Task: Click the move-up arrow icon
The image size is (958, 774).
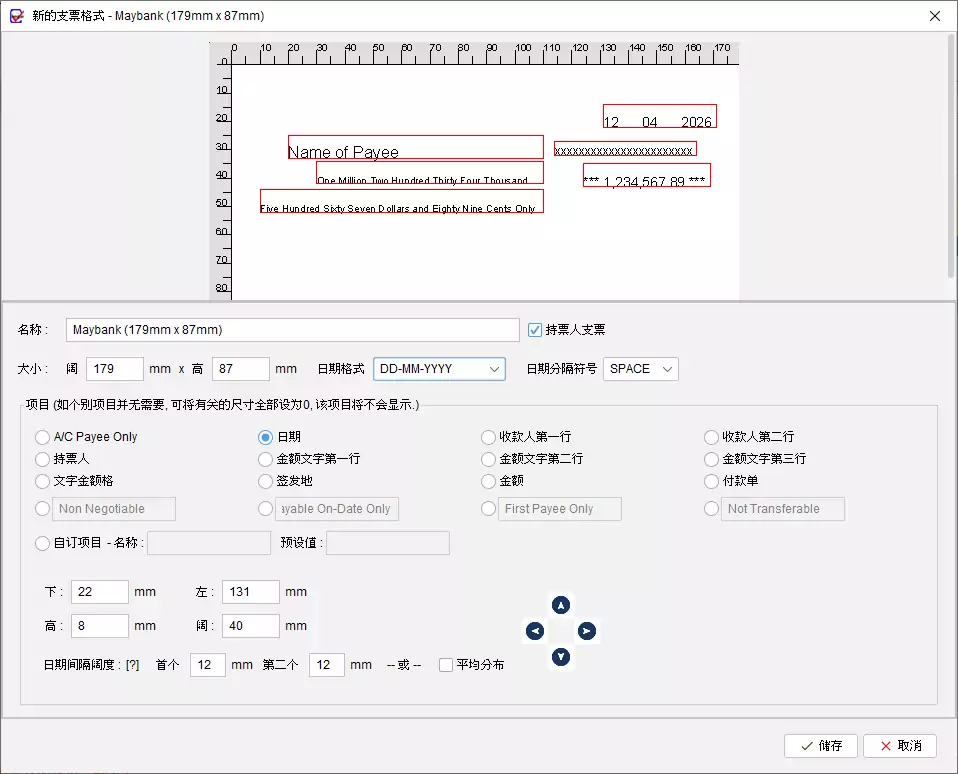Action: pyautogui.click(x=560, y=605)
